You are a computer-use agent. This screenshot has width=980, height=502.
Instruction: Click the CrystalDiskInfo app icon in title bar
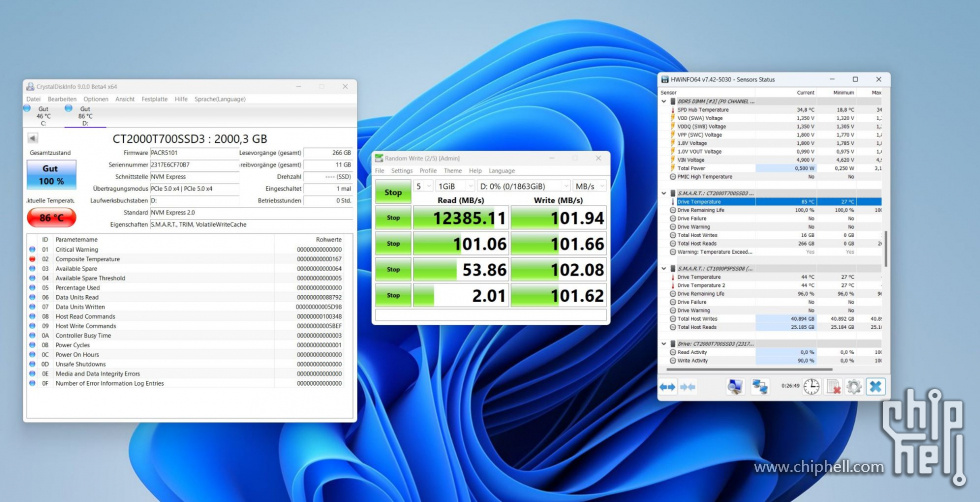(x=30, y=86)
